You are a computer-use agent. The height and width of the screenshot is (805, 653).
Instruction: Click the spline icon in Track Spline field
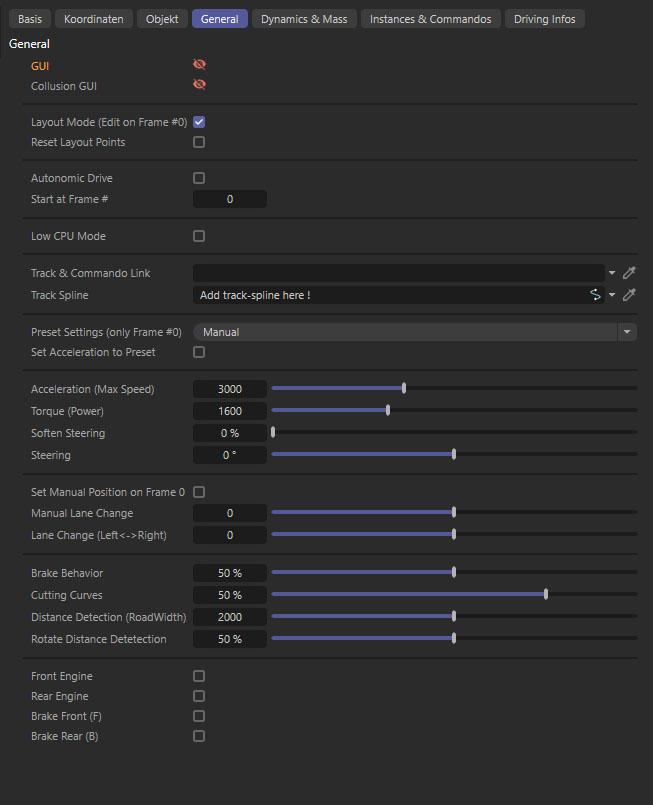click(595, 295)
